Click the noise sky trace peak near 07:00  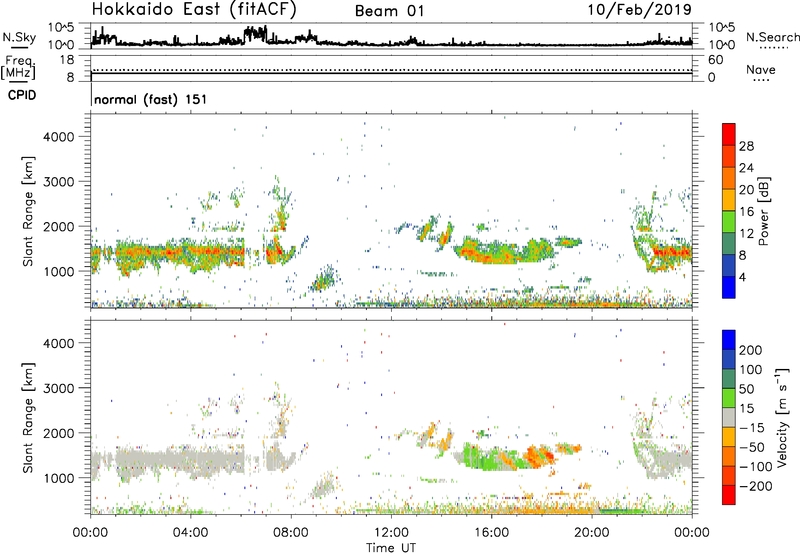255,33
